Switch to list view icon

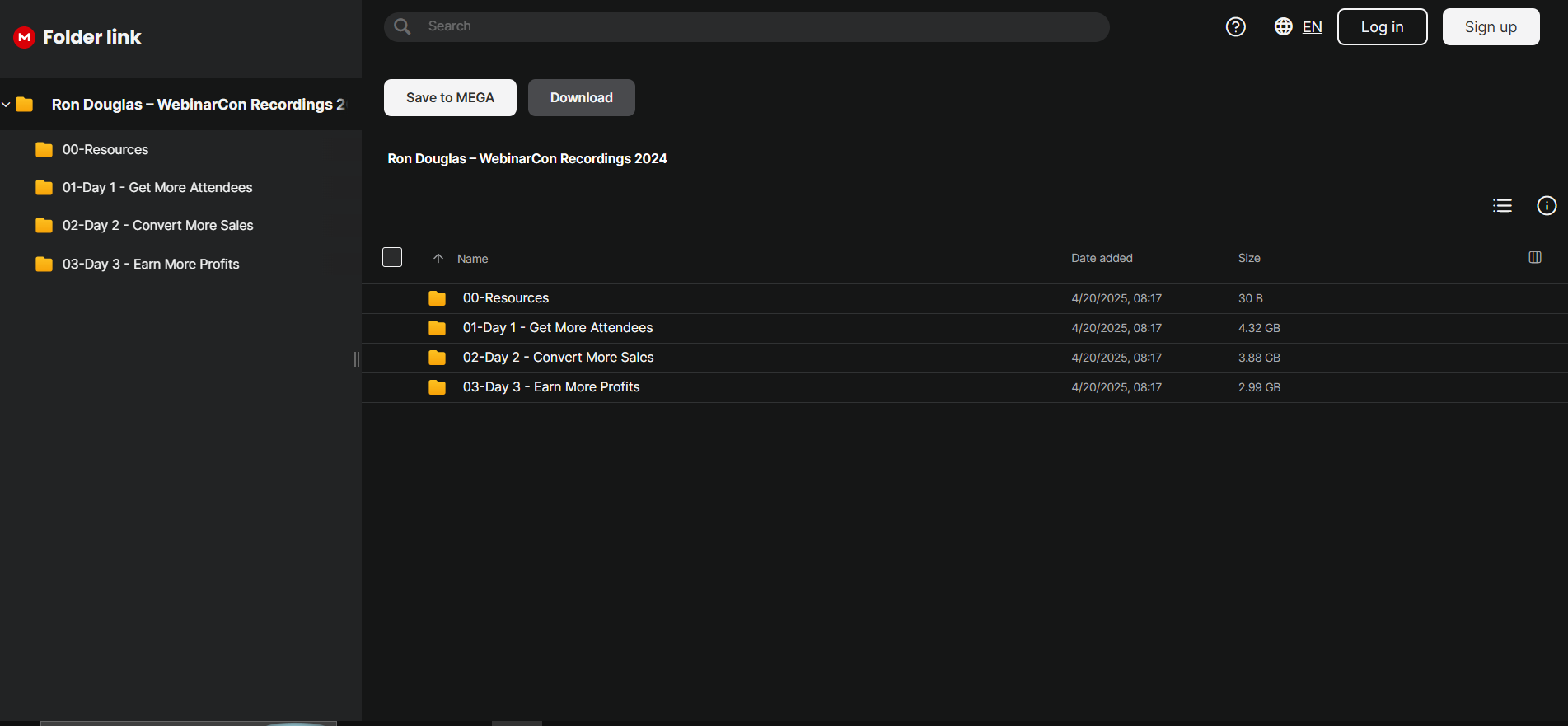click(1502, 206)
